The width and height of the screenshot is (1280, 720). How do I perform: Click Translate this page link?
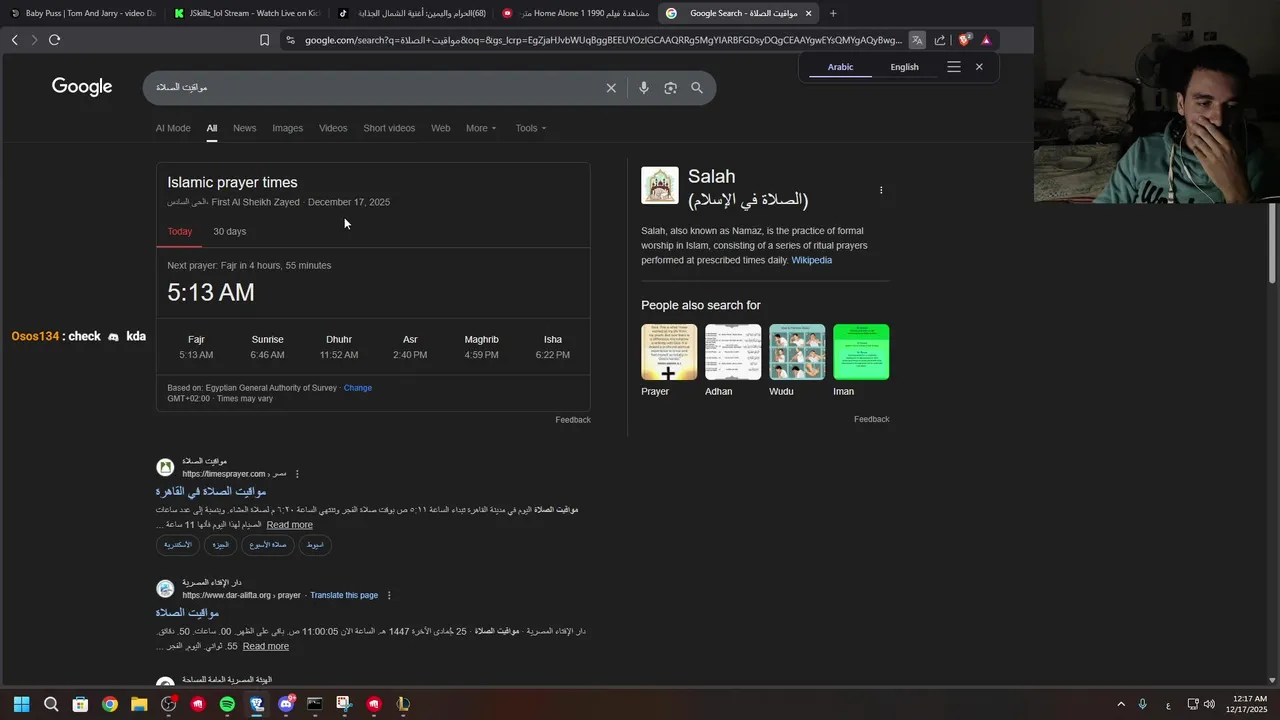click(x=344, y=595)
